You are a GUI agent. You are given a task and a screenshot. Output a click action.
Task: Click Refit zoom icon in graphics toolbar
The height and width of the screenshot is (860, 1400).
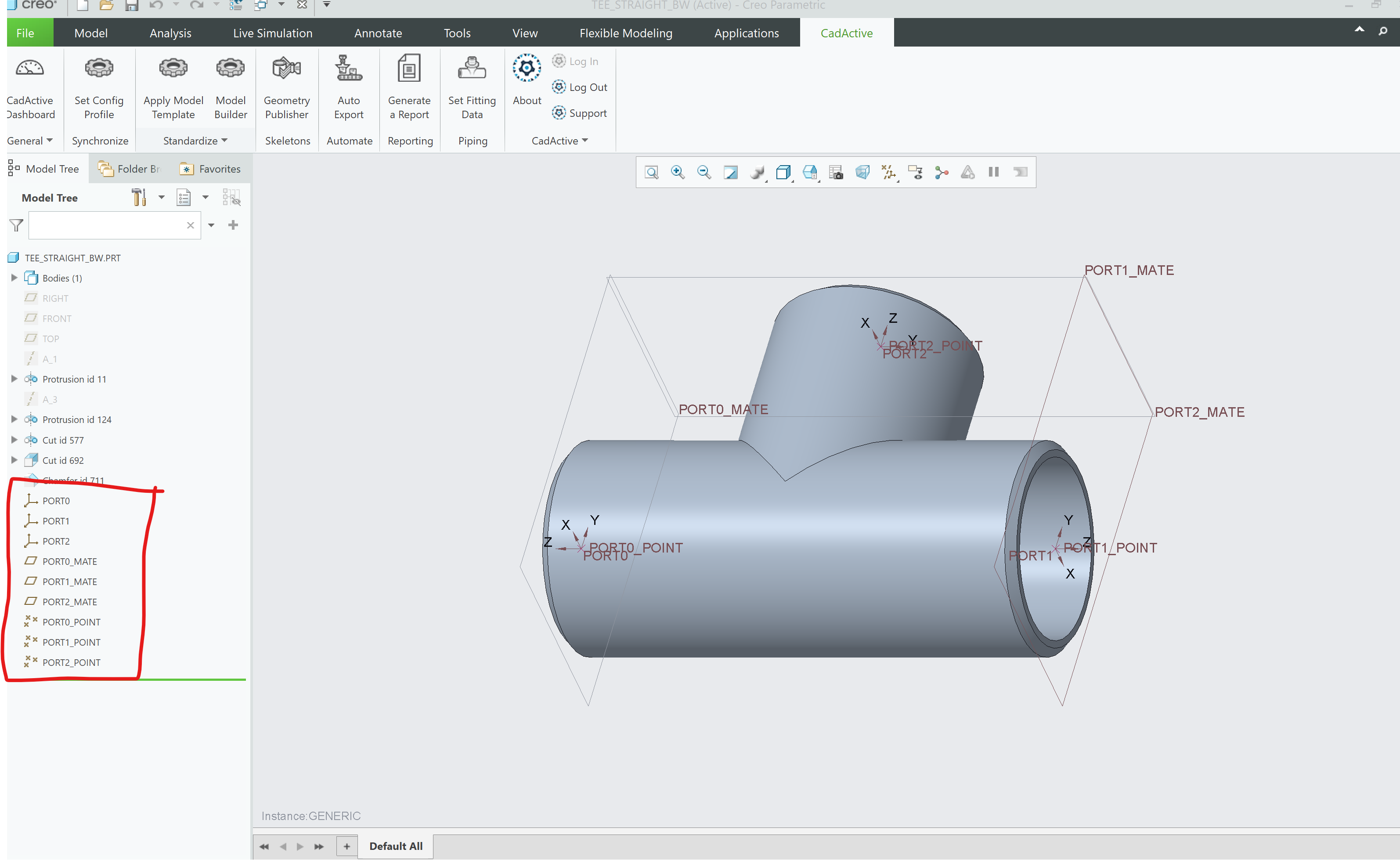click(x=652, y=172)
